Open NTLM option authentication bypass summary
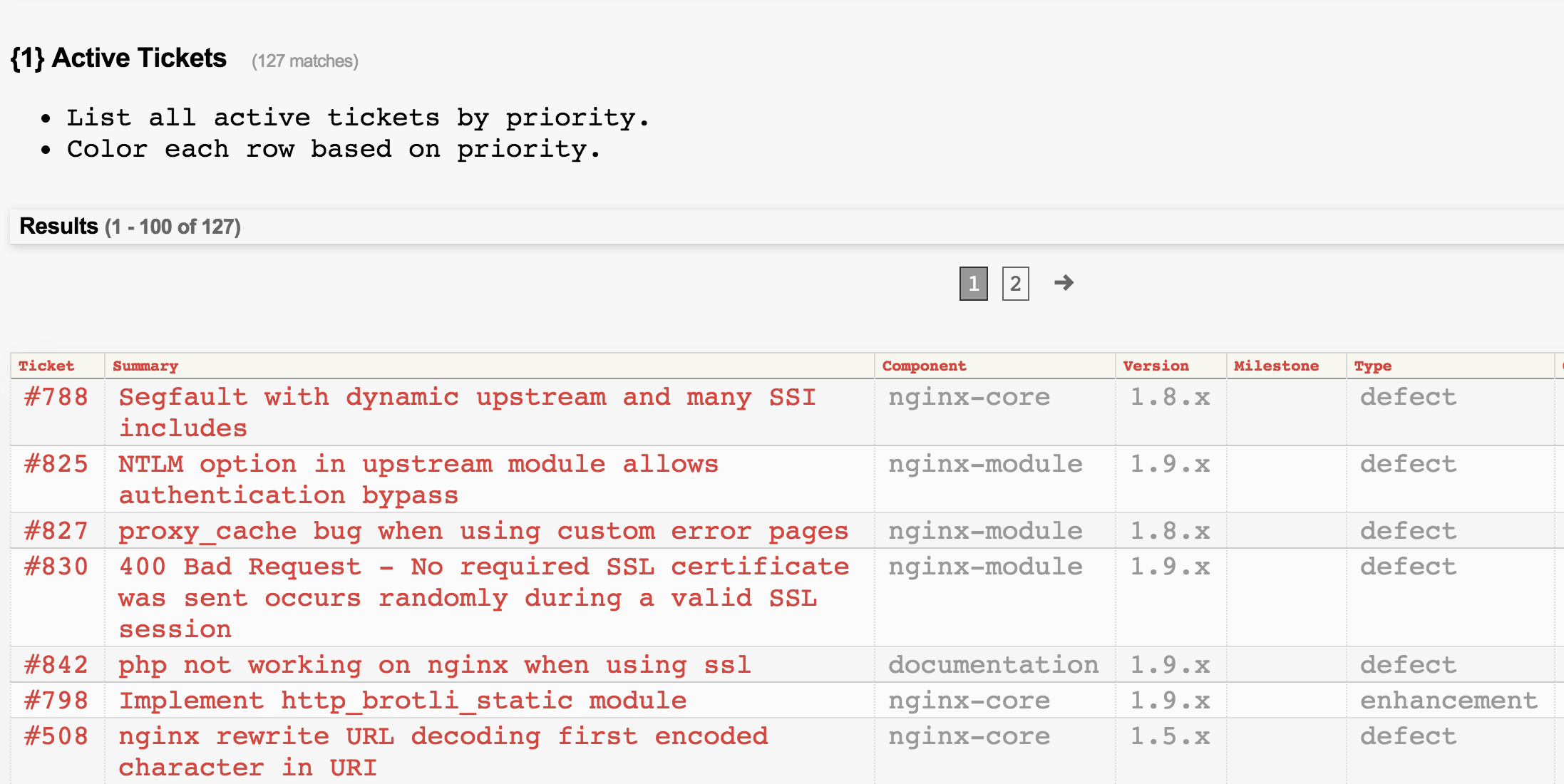 tap(418, 464)
